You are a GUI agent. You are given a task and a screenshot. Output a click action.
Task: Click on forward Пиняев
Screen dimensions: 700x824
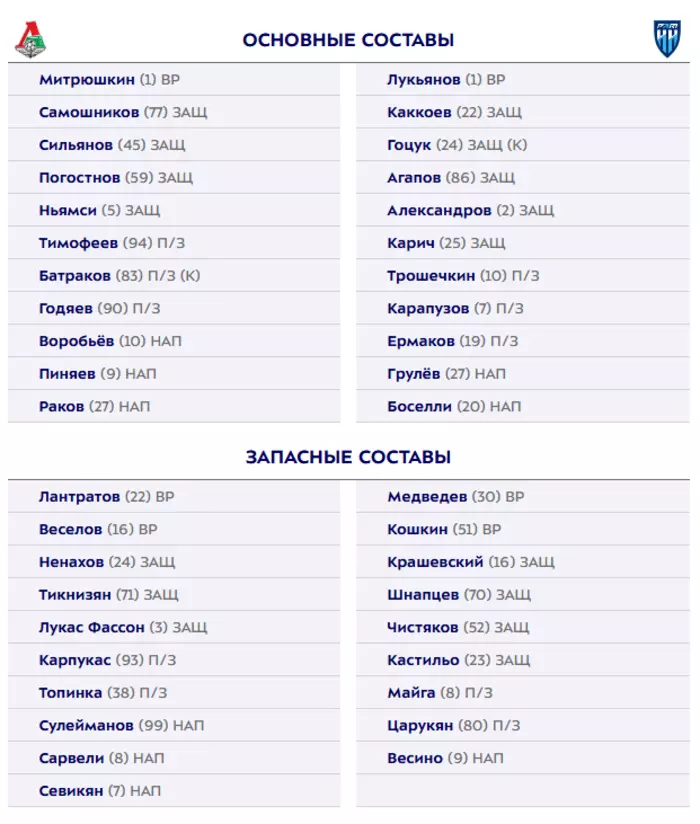pos(67,374)
